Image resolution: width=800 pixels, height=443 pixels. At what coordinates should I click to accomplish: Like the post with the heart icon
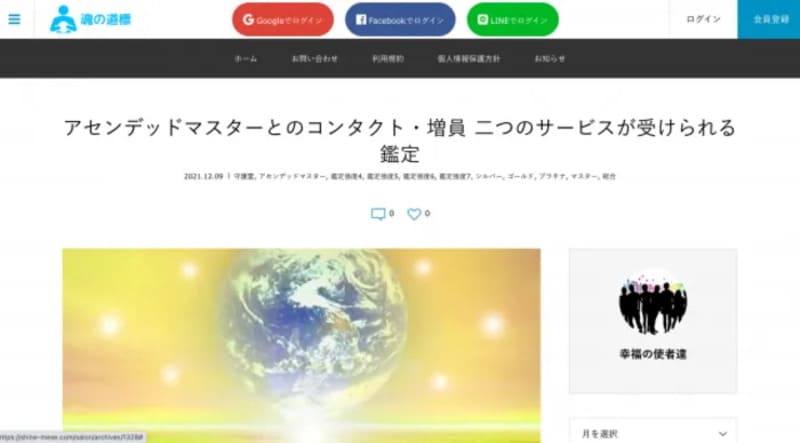coord(414,214)
